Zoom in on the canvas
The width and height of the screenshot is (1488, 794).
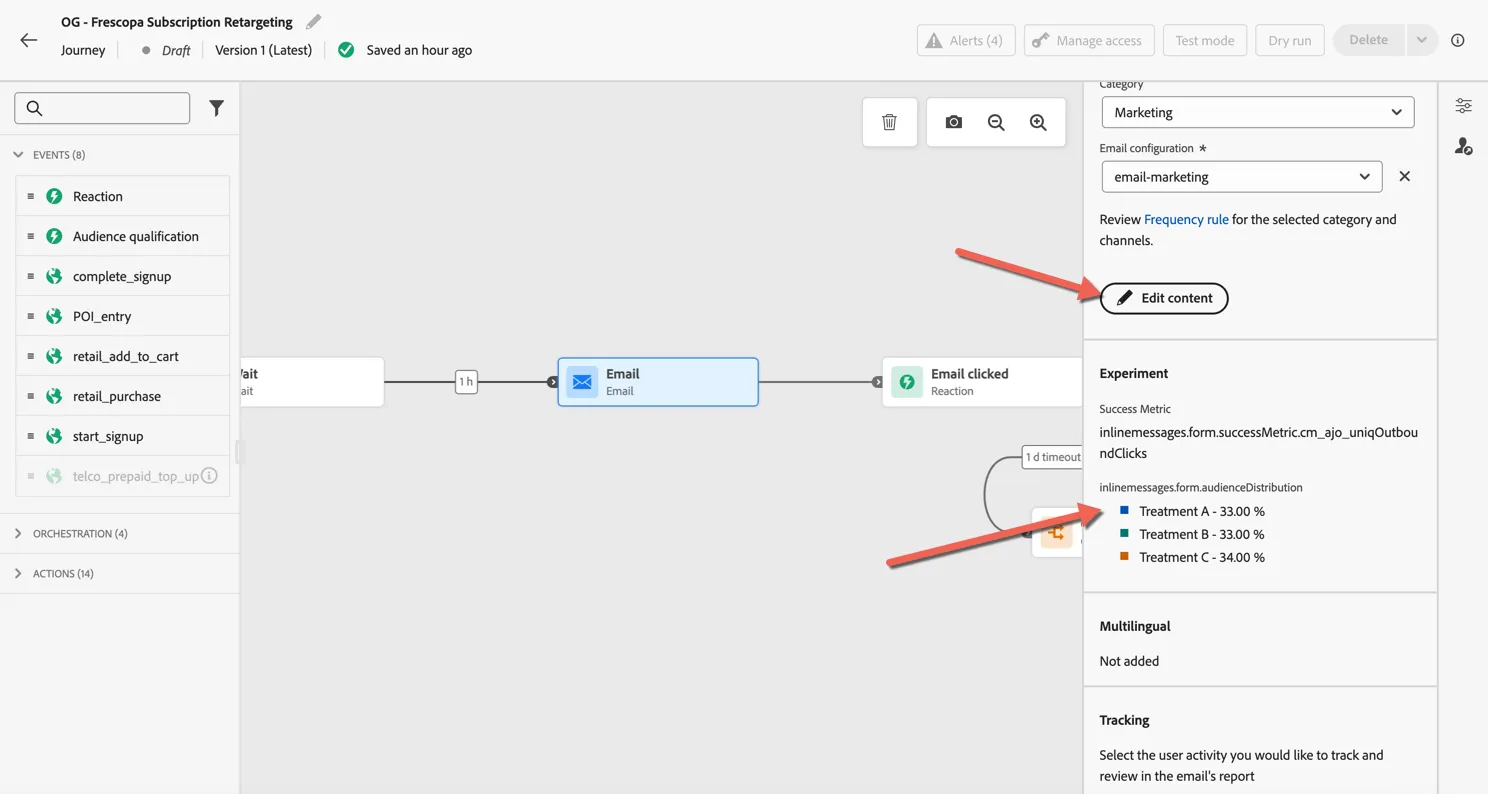click(x=1038, y=122)
